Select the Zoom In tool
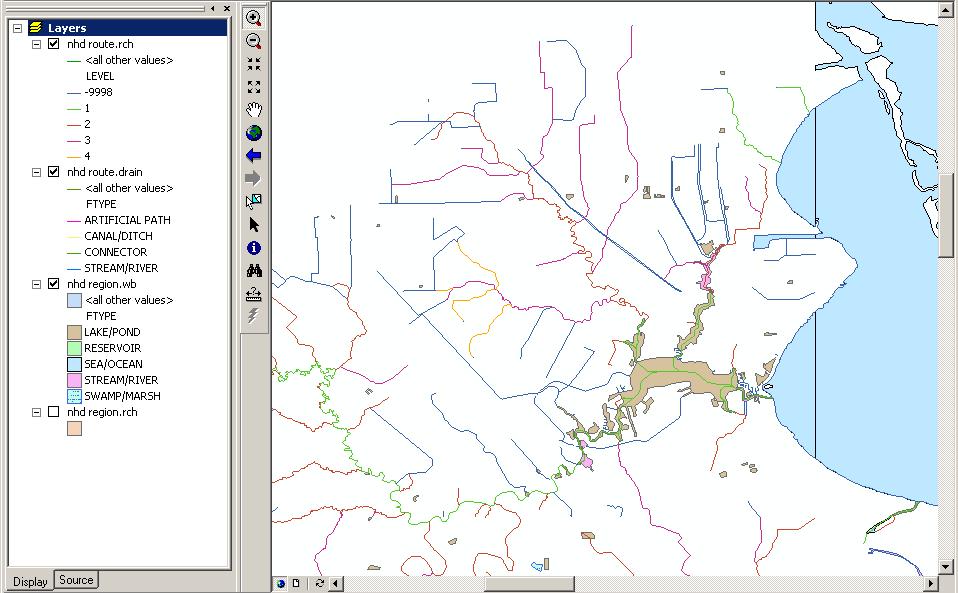 (x=254, y=18)
